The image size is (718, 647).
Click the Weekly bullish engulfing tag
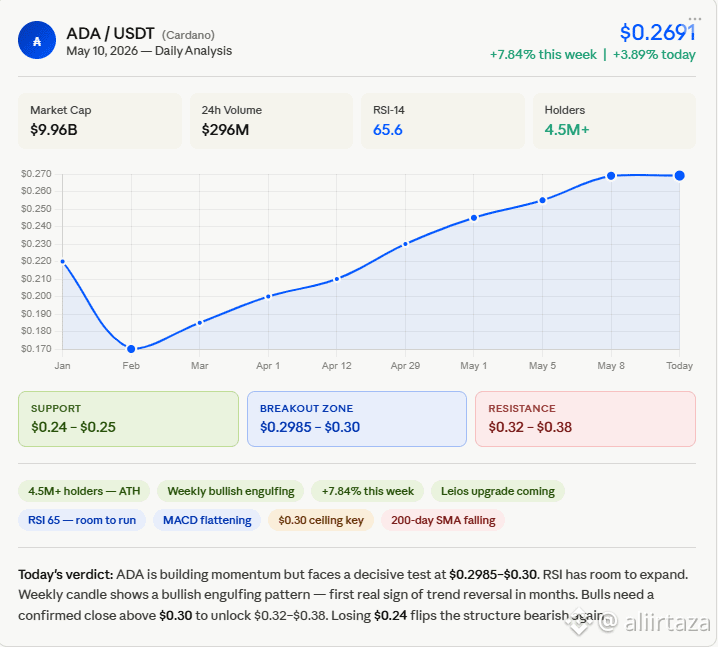[x=231, y=491]
